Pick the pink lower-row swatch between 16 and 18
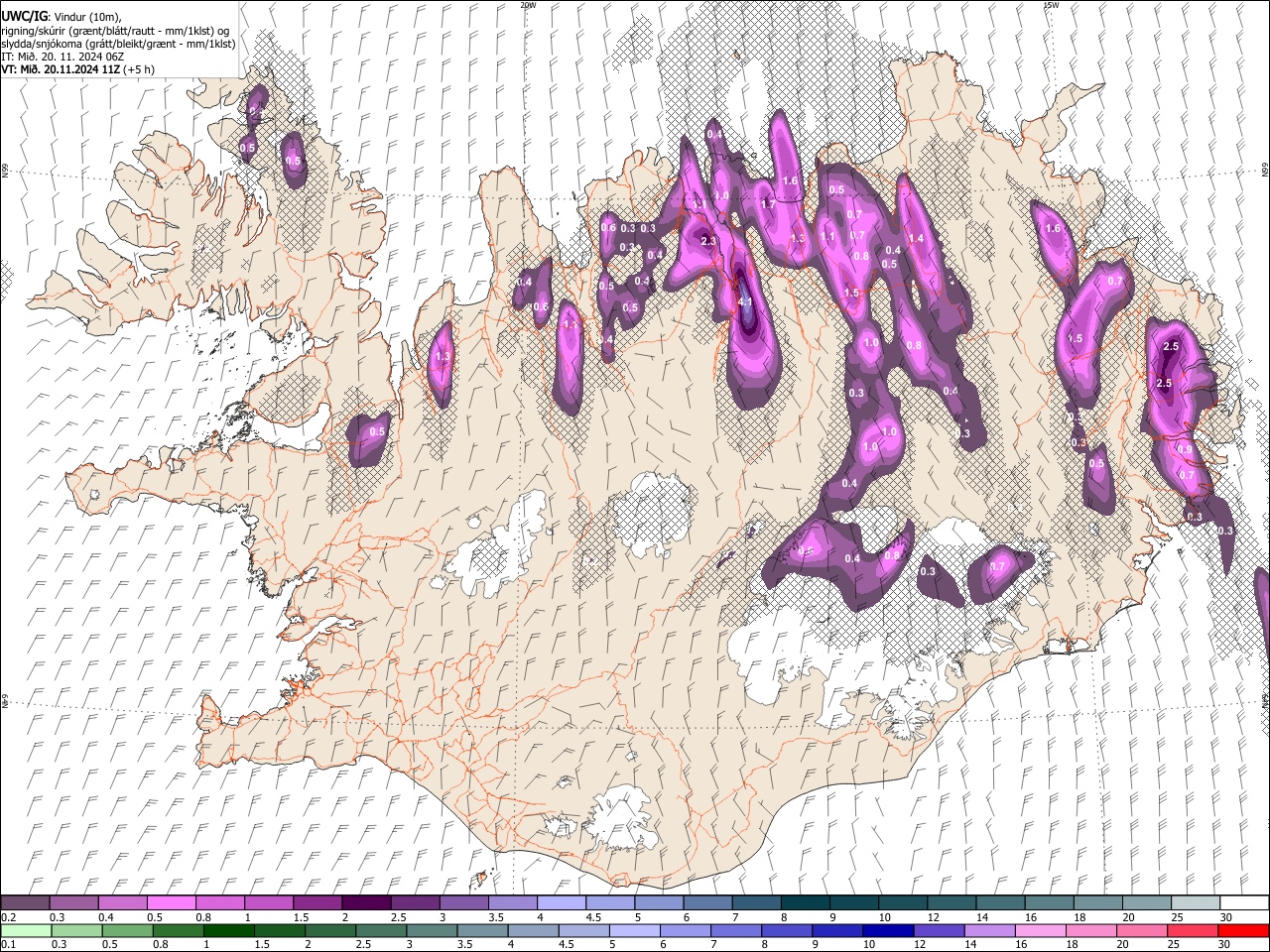Screen dimensions: 1270x952 point(1040,930)
